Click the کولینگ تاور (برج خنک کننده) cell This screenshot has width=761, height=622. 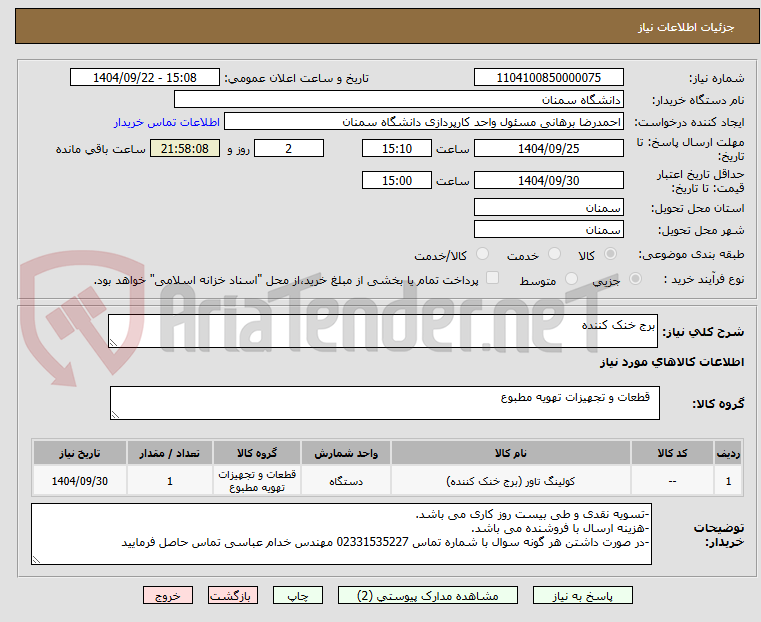click(511, 481)
